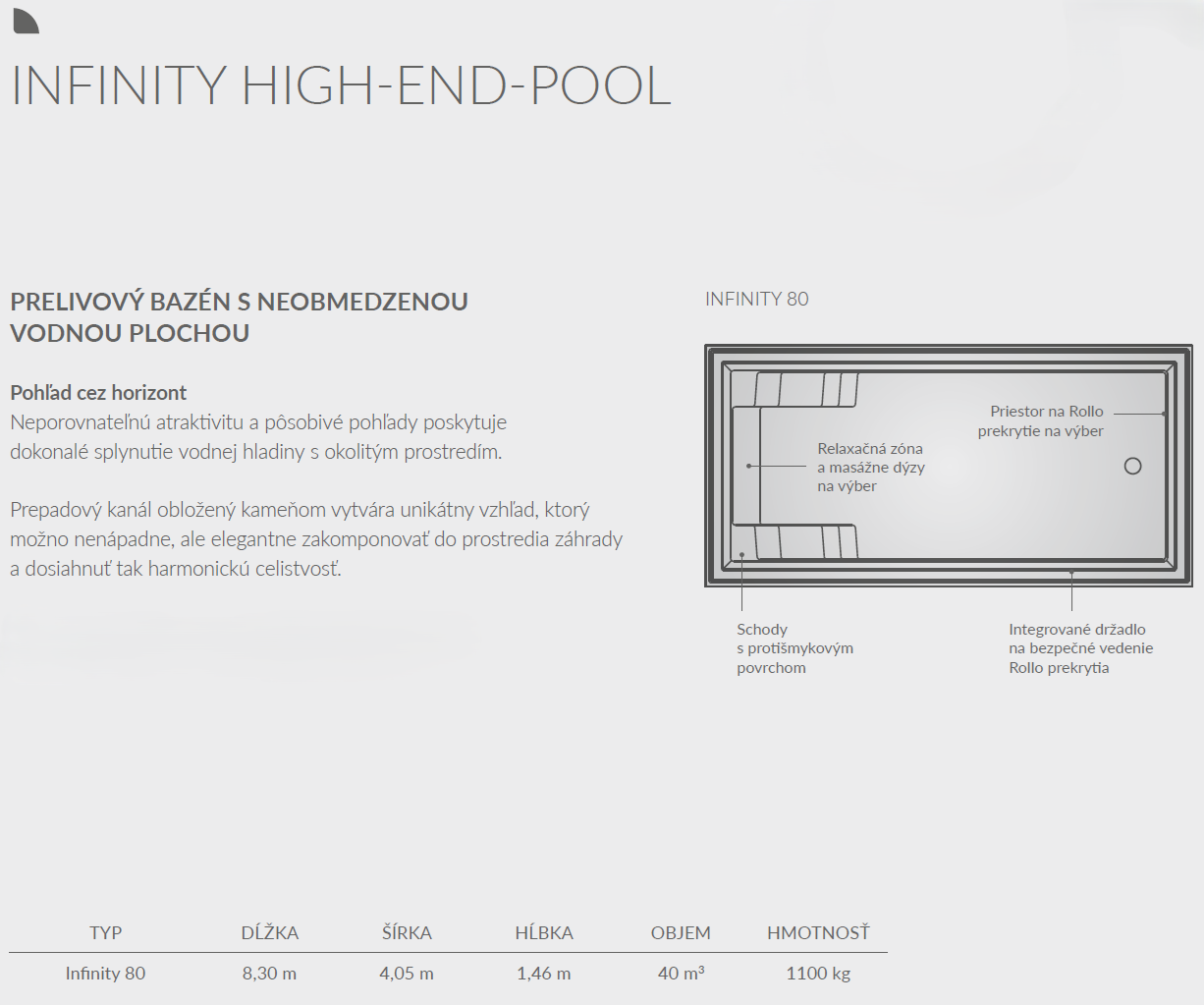Click the callout dot above Integrované držadlo label

click(x=1071, y=572)
